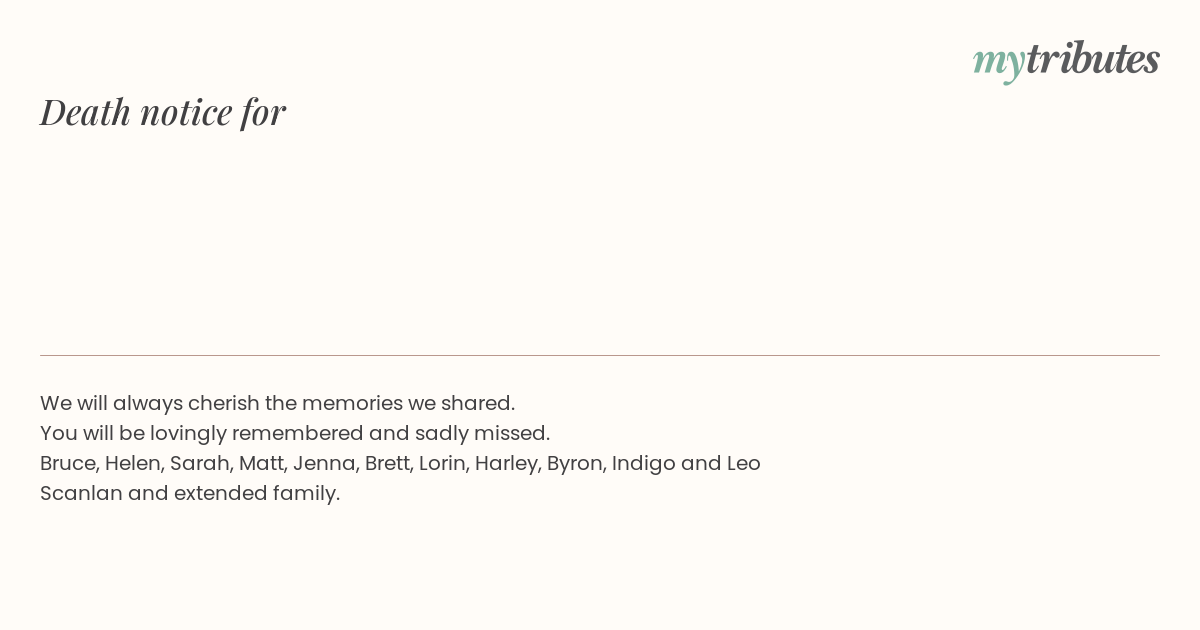
Task: Select the "Death notice for" heading
Action: tap(163, 112)
